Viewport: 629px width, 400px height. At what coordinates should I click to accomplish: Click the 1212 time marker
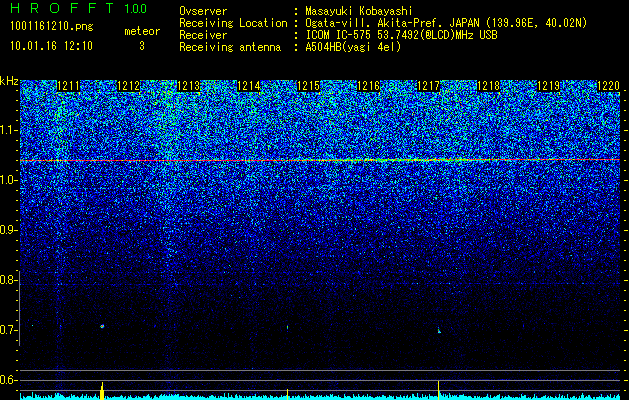[x=128, y=86]
